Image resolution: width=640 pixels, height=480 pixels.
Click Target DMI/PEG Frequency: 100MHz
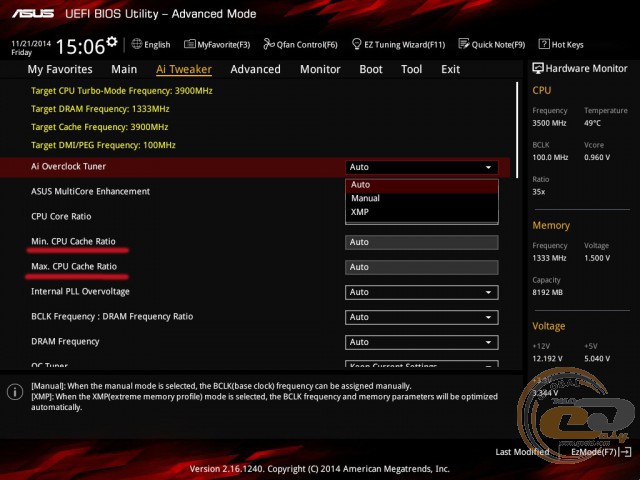pos(103,145)
